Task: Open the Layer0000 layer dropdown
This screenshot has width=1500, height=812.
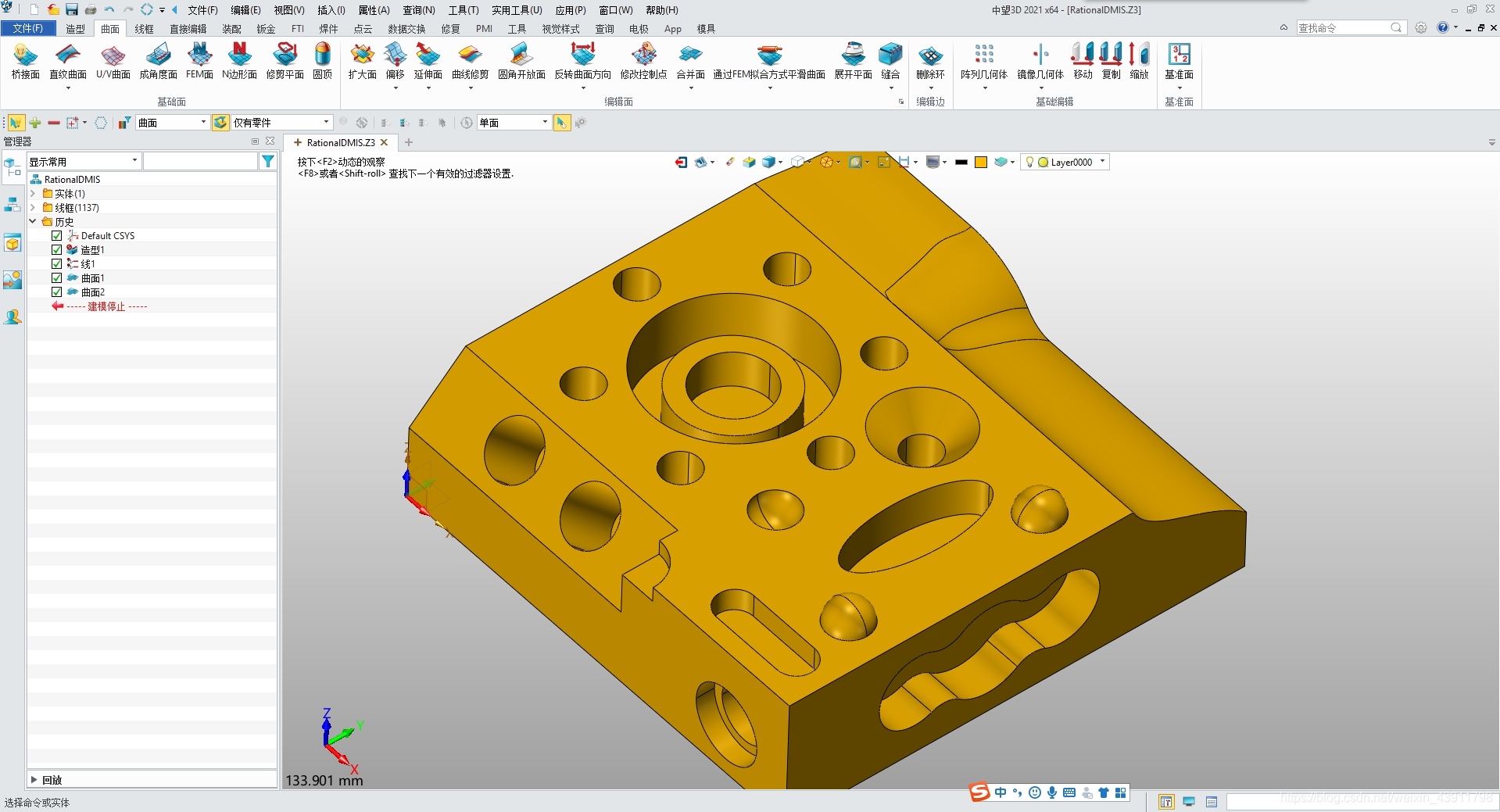Action: pyautogui.click(x=1065, y=162)
